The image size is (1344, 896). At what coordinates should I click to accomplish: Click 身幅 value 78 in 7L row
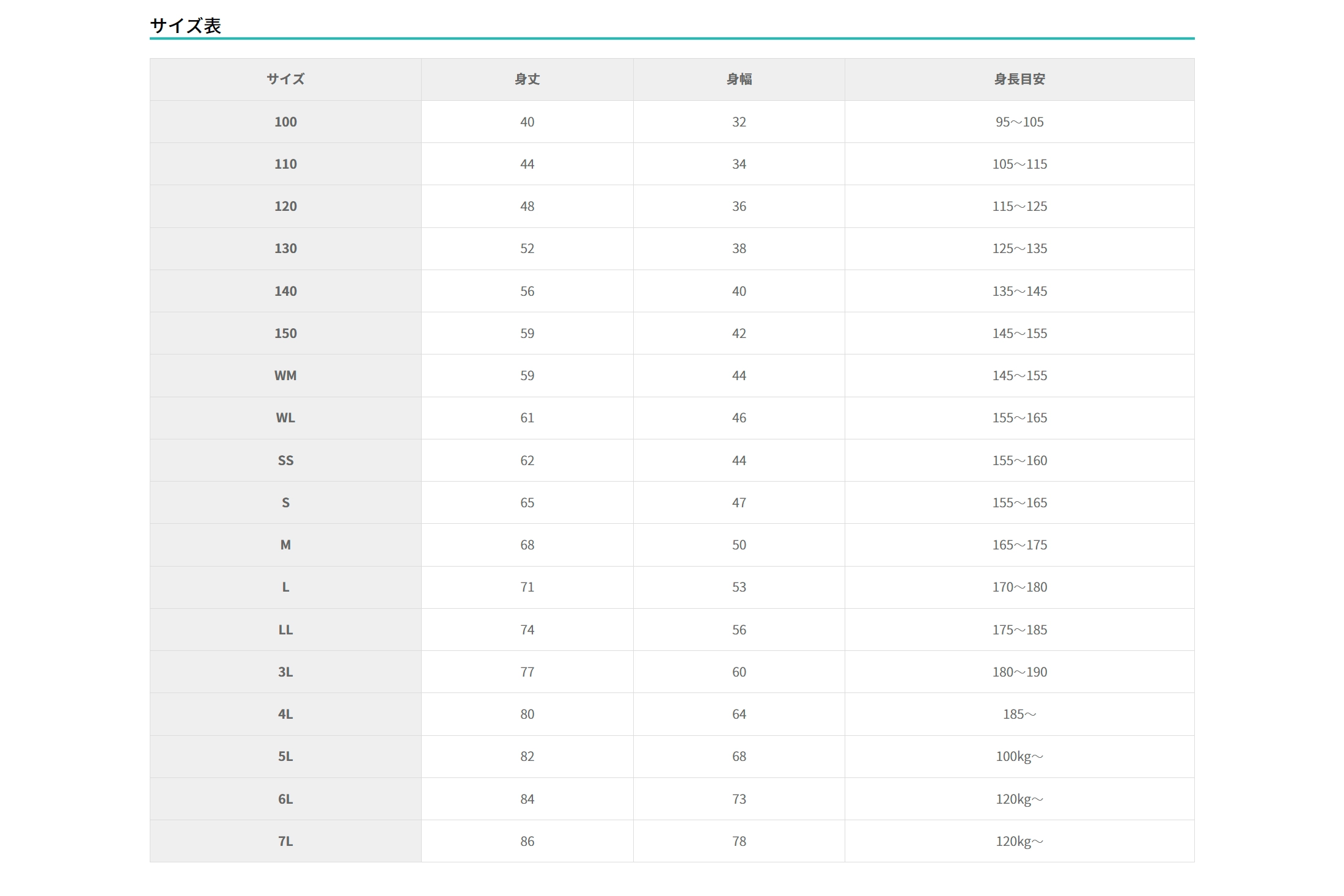(739, 841)
